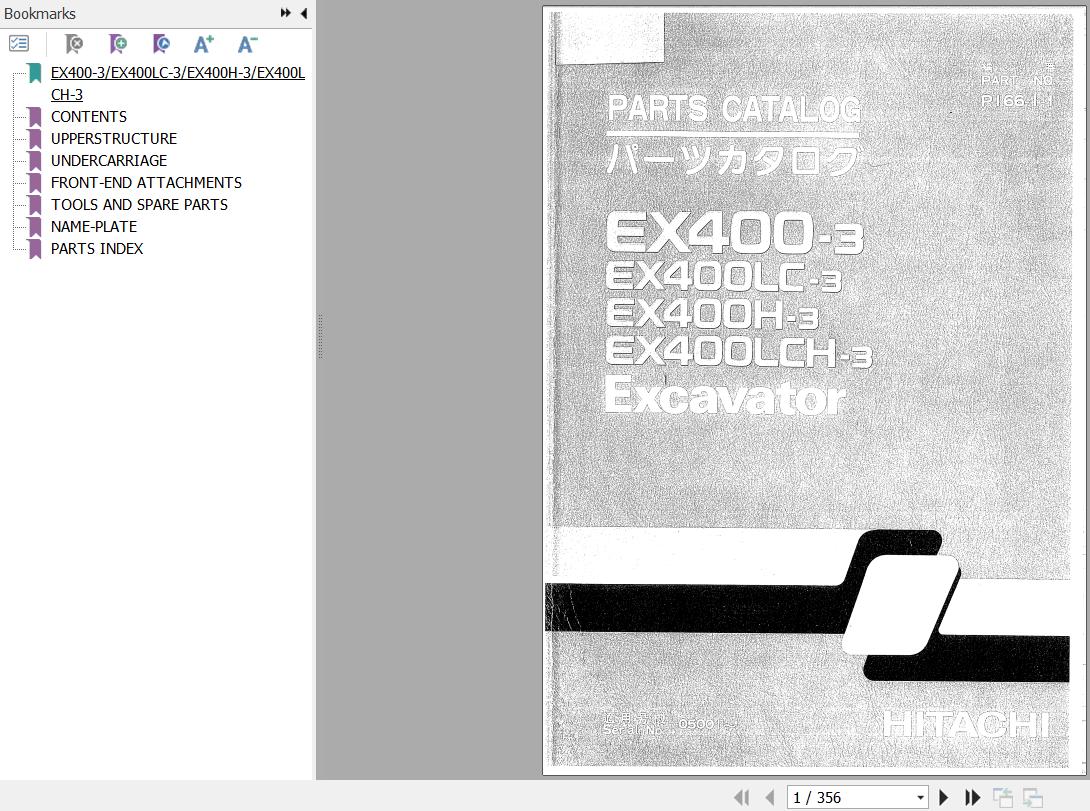Open the PARTS INDEX bookmark
The image size is (1090, 811).
pos(97,249)
